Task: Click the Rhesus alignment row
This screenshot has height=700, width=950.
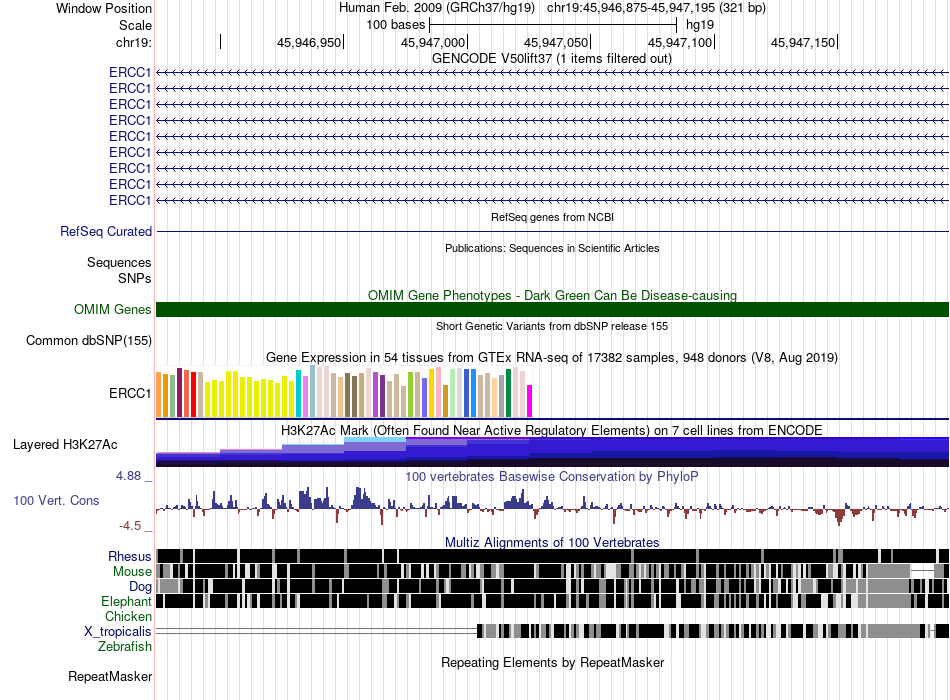Action: (x=552, y=556)
